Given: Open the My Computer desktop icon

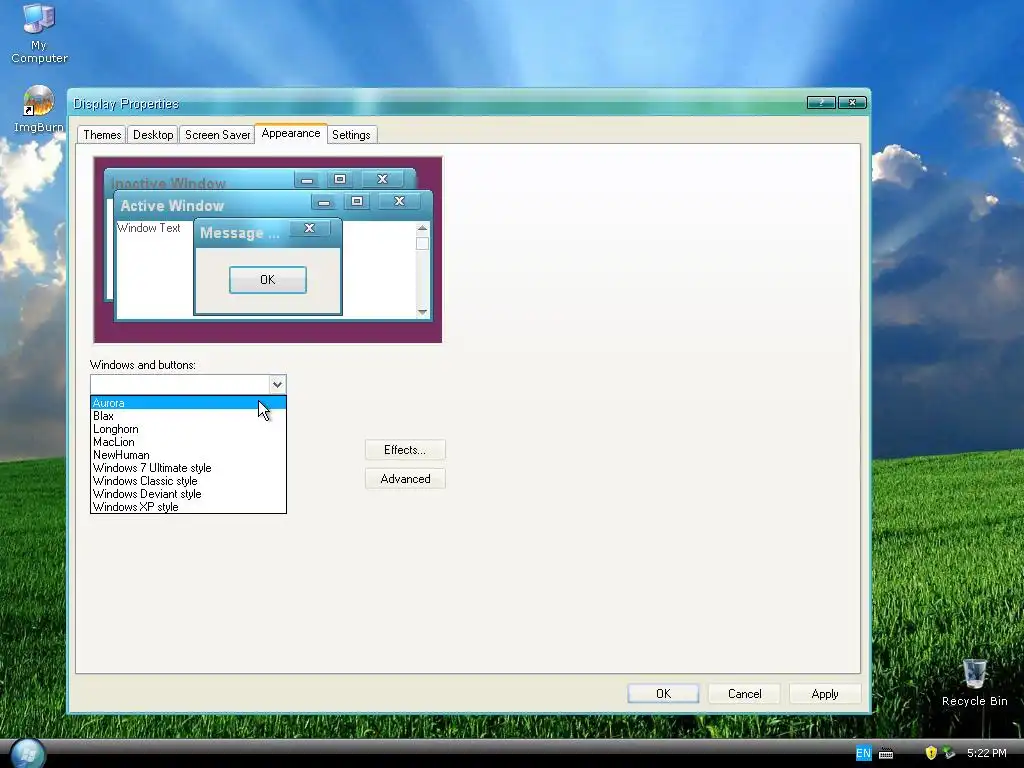Looking at the screenshot, I should point(39,33).
